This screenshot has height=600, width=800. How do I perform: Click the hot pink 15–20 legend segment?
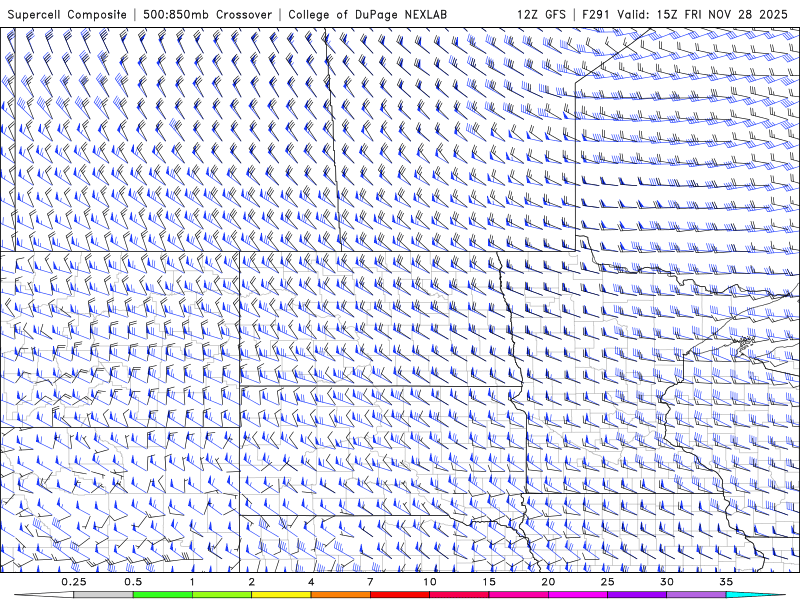518,595
